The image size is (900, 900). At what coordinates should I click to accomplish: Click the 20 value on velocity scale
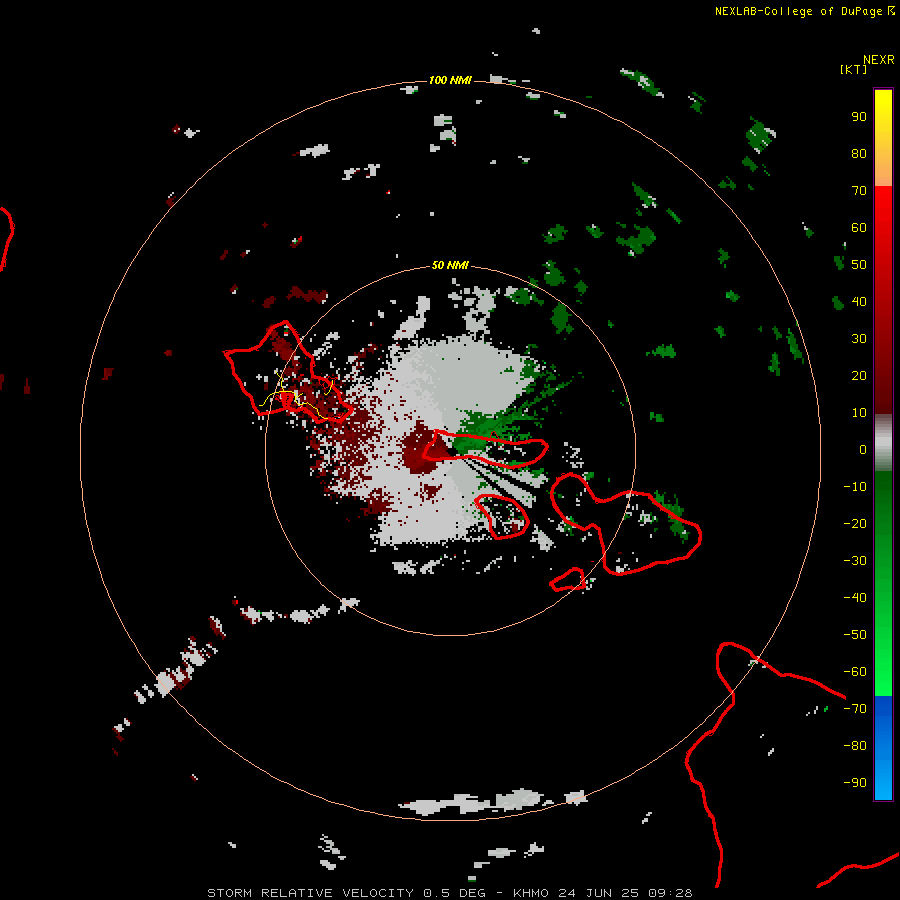tap(859, 376)
